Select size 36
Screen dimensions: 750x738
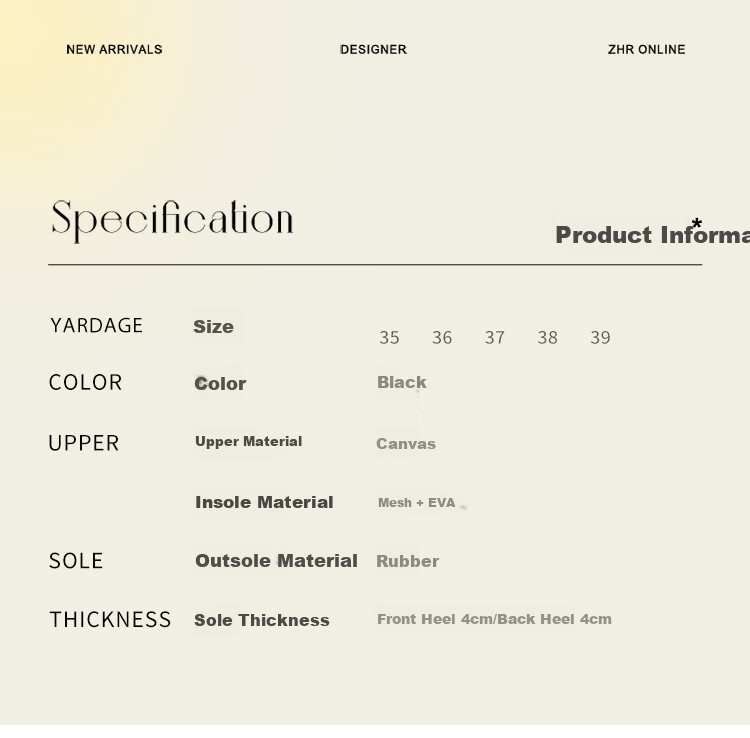pos(442,338)
